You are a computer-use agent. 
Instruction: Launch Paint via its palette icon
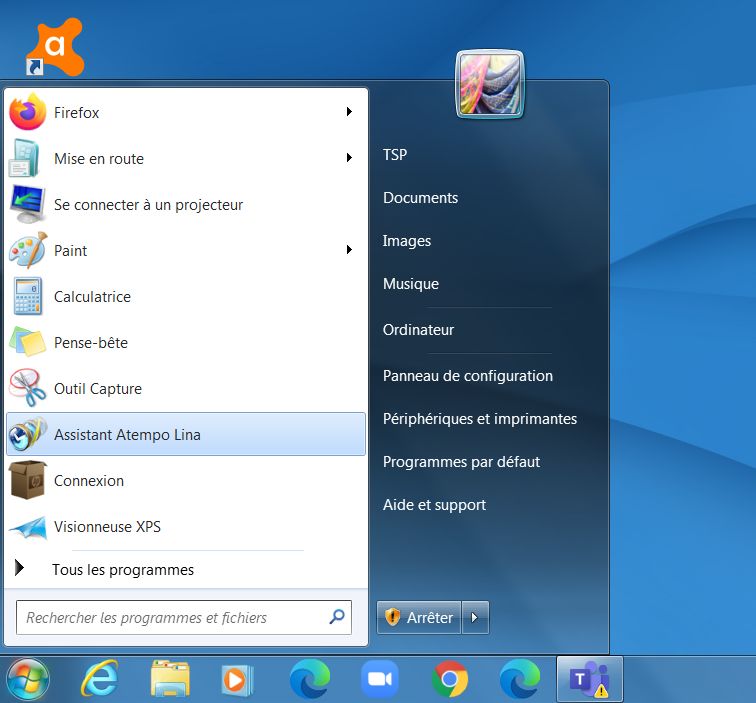pos(28,250)
